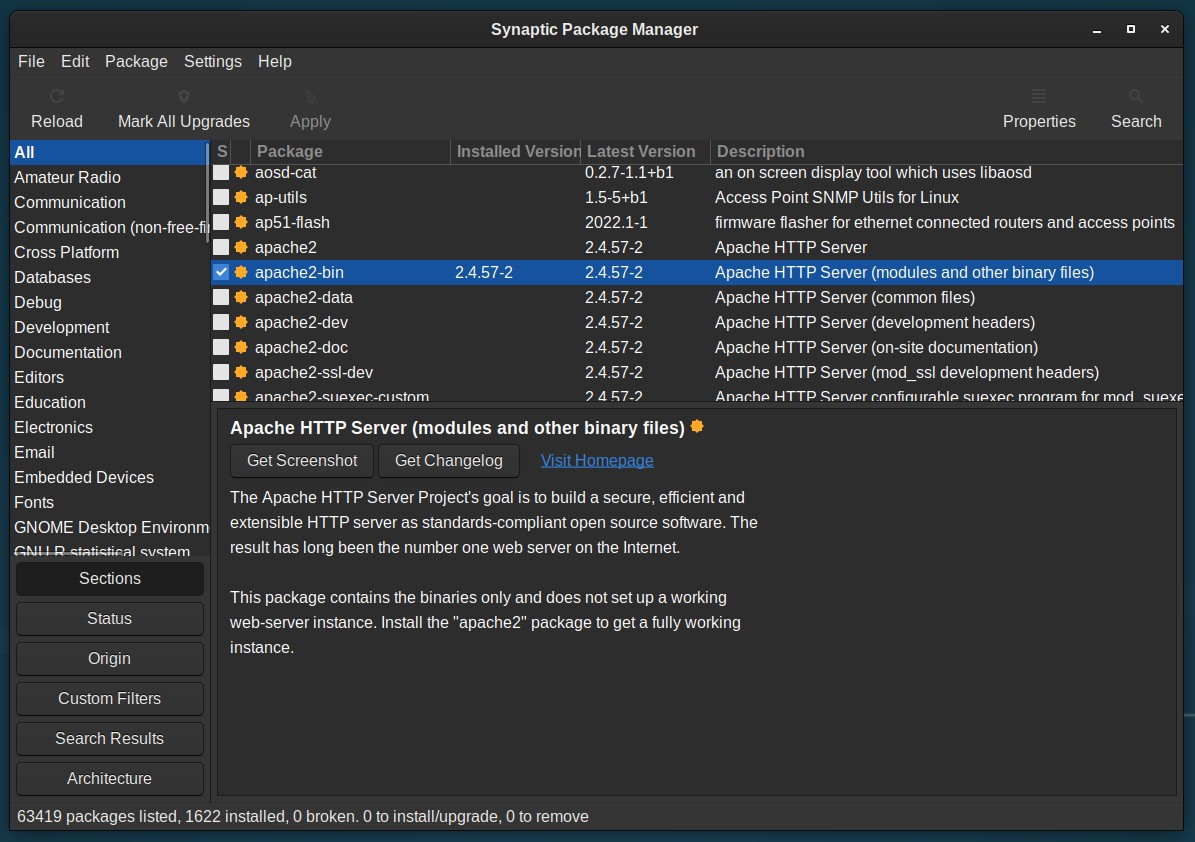This screenshot has width=1195, height=842.
Task: Sort by the Package column header
Action: coord(351,152)
